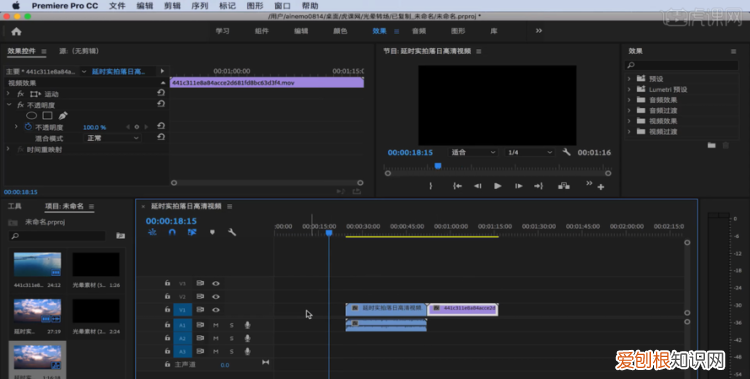
Task: Toggle target track V1 button
Action: (182, 310)
